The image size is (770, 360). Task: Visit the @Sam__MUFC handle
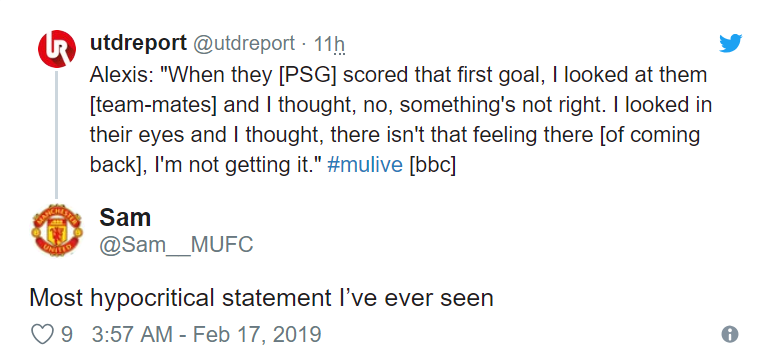pos(176,244)
